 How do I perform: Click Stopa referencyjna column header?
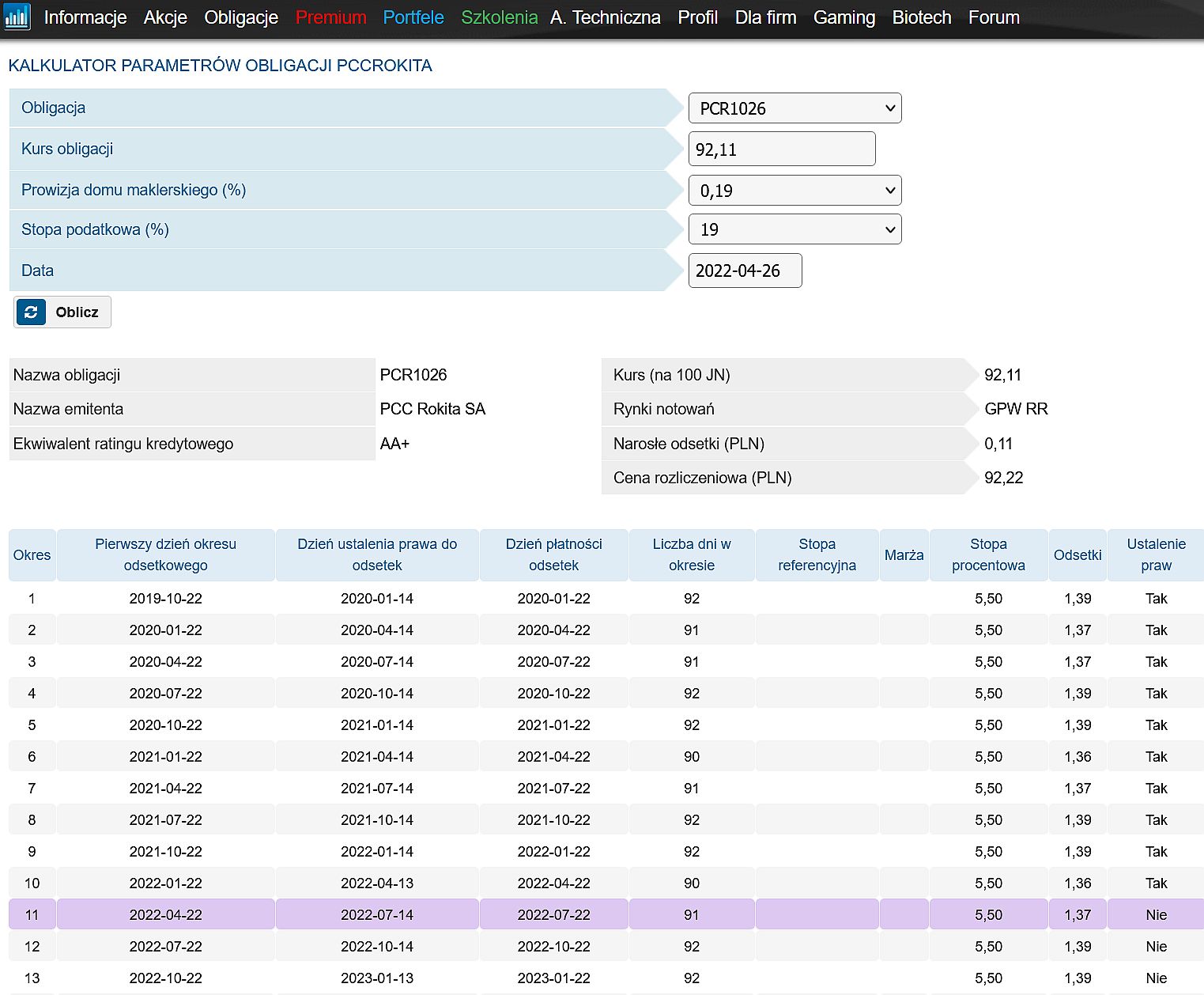click(817, 555)
